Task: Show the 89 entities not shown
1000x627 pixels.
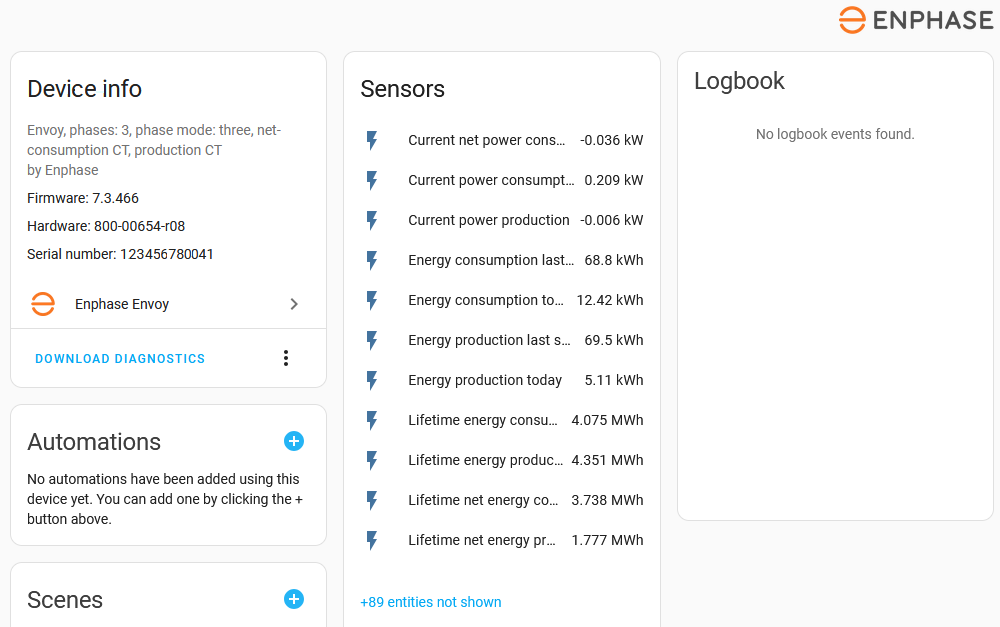Action: (x=431, y=602)
